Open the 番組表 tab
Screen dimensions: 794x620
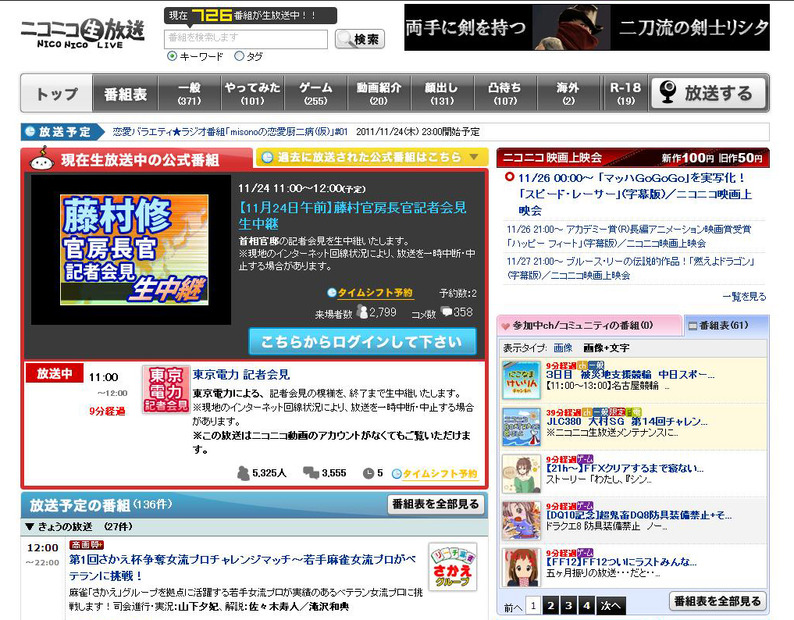[x=126, y=93]
